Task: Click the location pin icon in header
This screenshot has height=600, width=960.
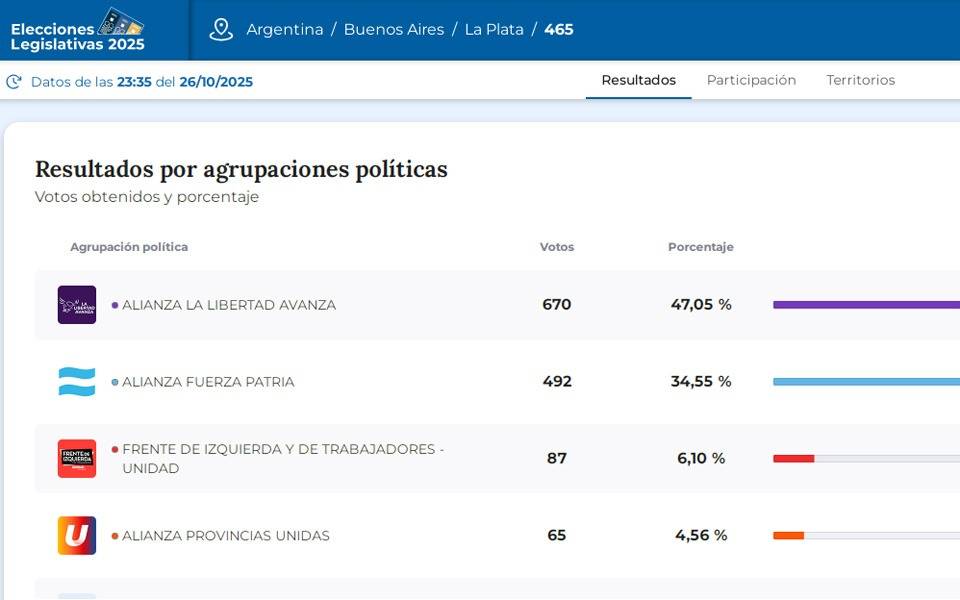Action: [x=221, y=30]
